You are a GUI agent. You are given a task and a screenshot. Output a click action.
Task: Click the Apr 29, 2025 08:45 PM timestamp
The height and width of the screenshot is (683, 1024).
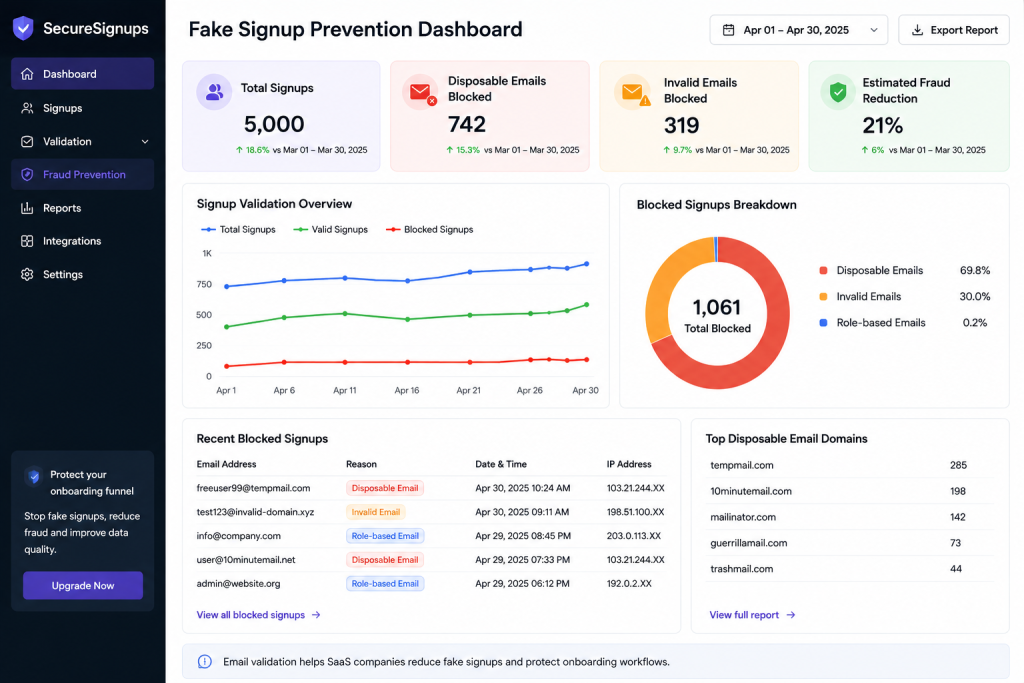point(523,535)
